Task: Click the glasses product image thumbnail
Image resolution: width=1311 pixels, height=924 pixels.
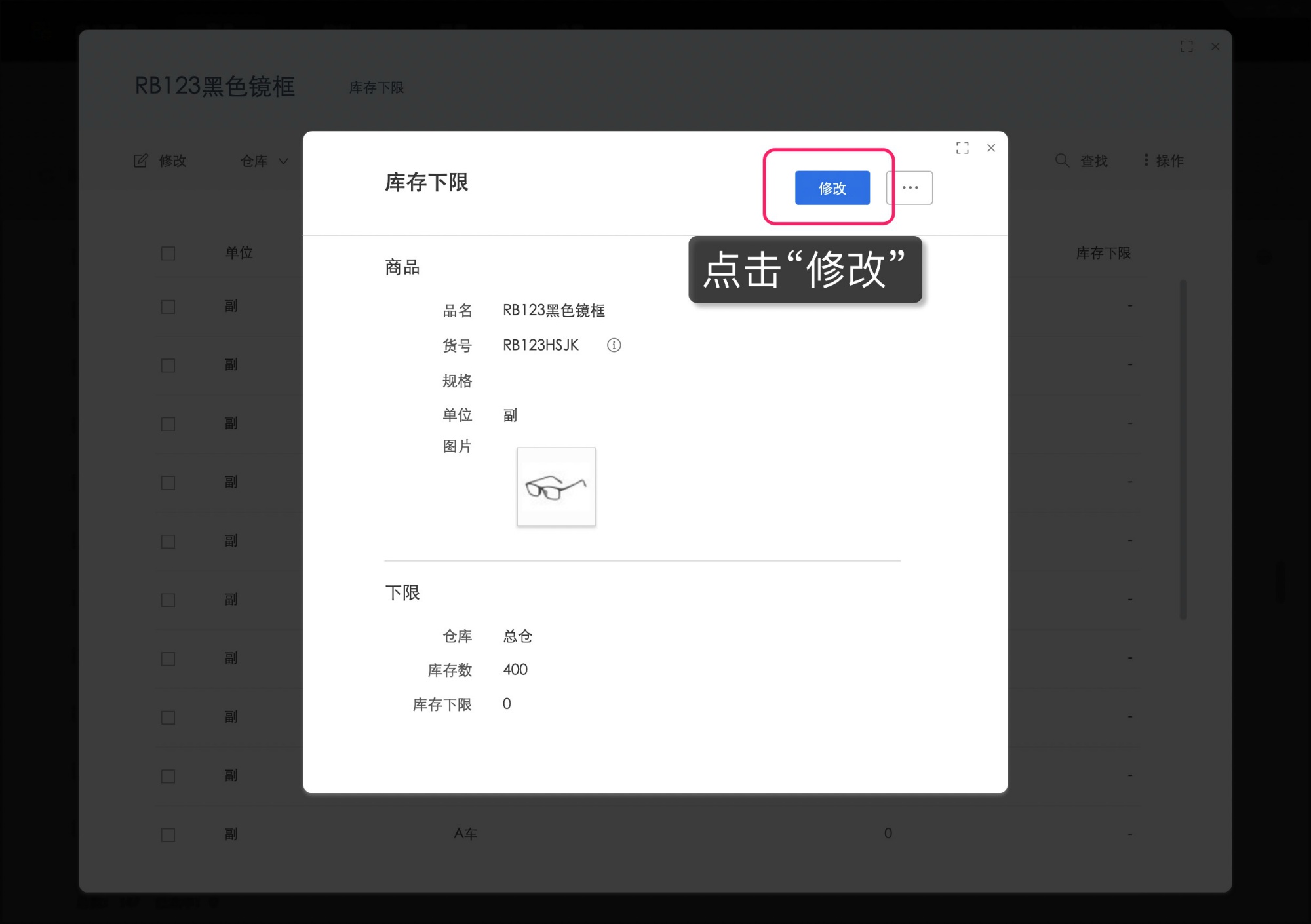Action: coord(555,486)
